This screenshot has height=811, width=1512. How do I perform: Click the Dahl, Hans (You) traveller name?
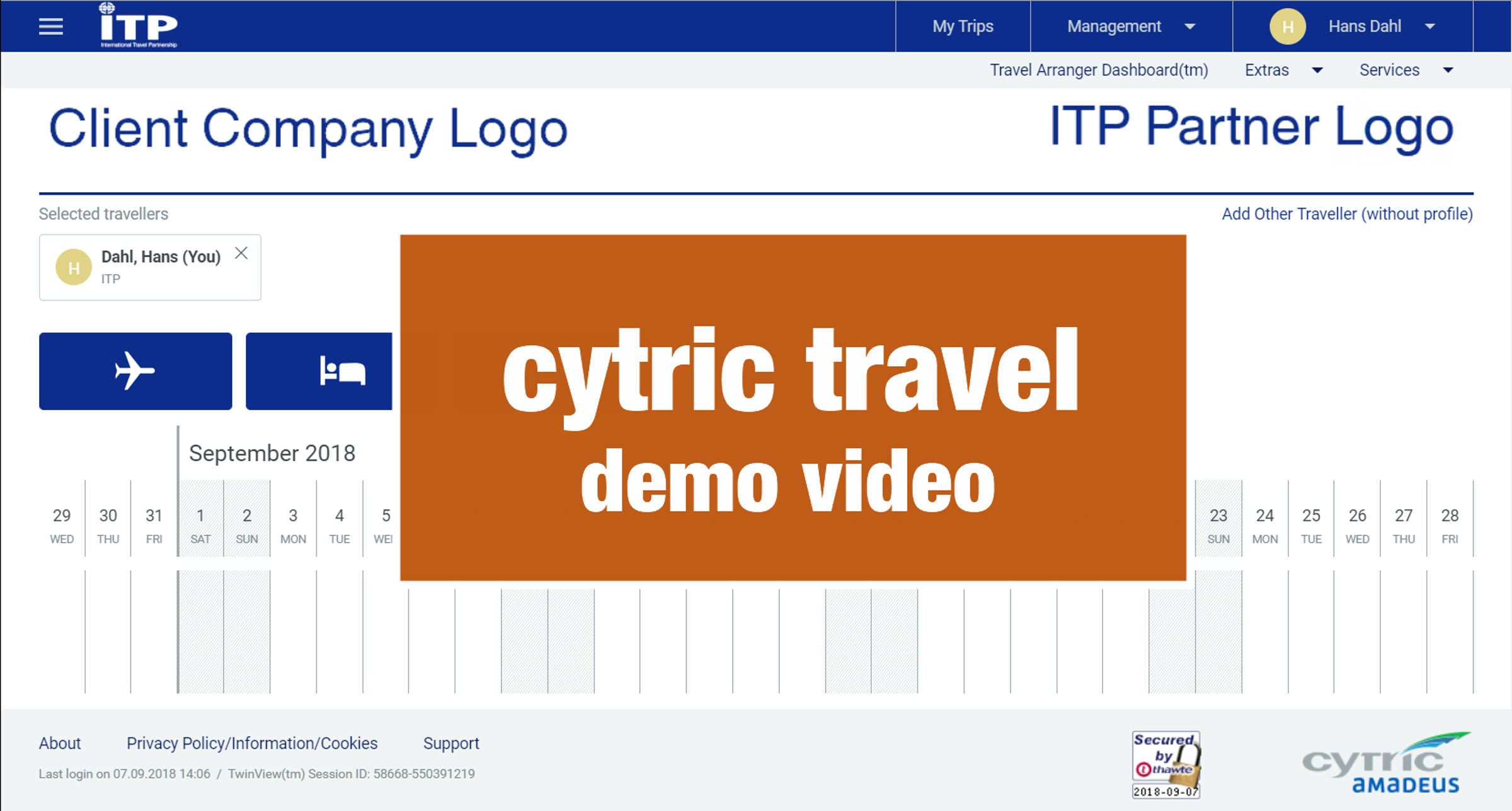coord(161,257)
